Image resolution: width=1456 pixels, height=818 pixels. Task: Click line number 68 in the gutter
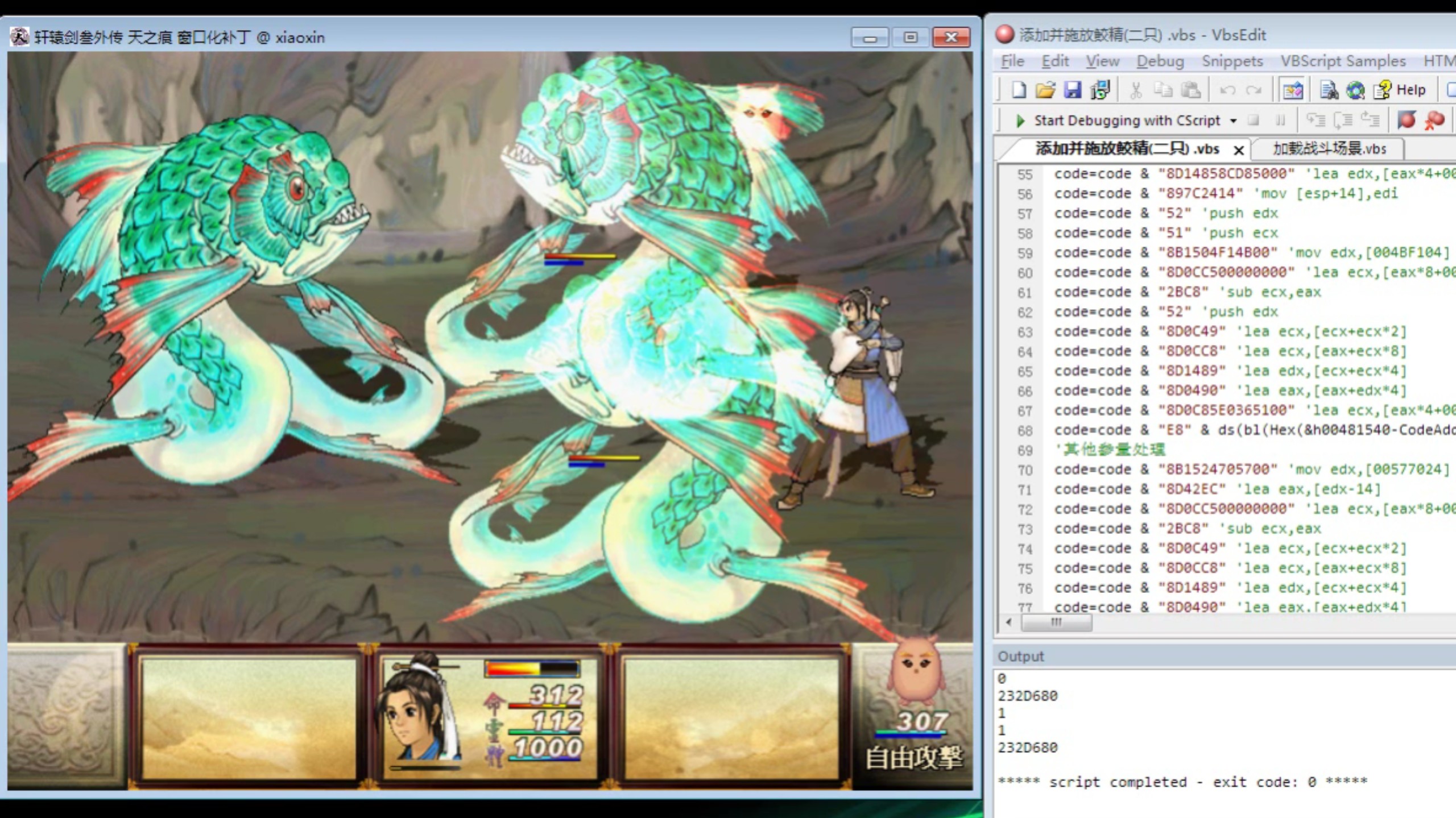click(1024, 430)
